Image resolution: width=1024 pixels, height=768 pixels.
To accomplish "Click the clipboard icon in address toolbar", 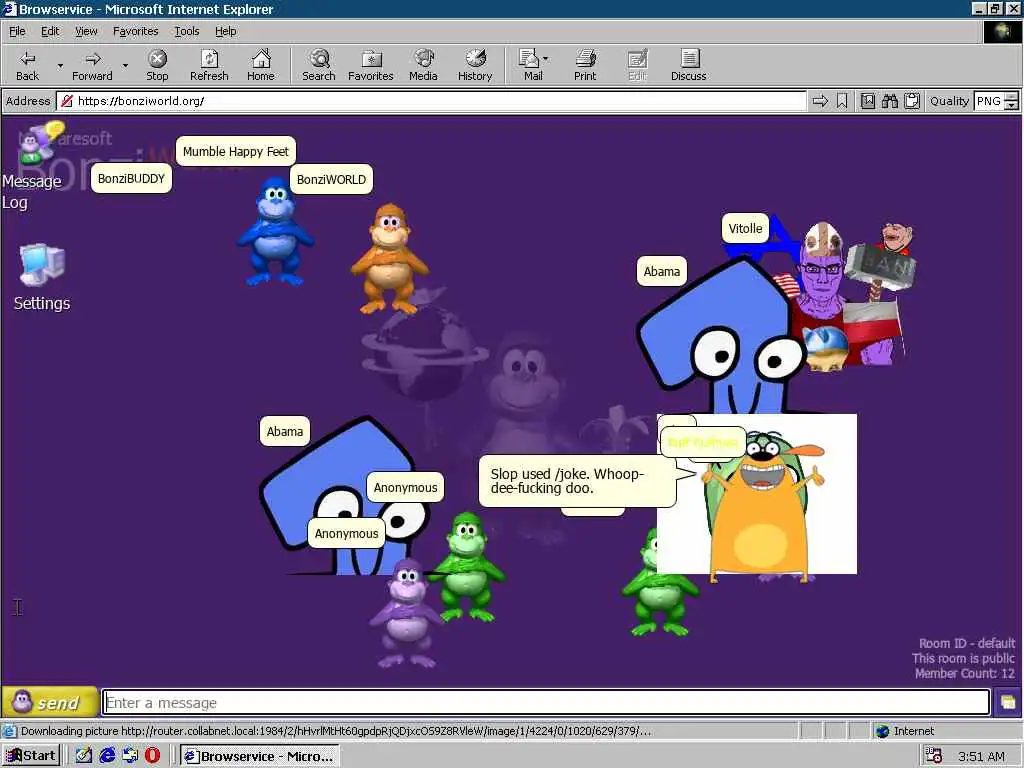I will pos(912,101).
